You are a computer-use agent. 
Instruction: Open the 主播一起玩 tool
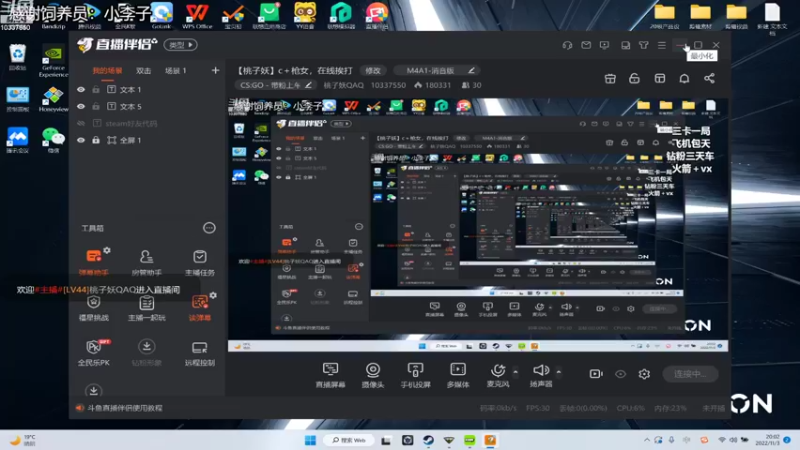tap(146, 308)
